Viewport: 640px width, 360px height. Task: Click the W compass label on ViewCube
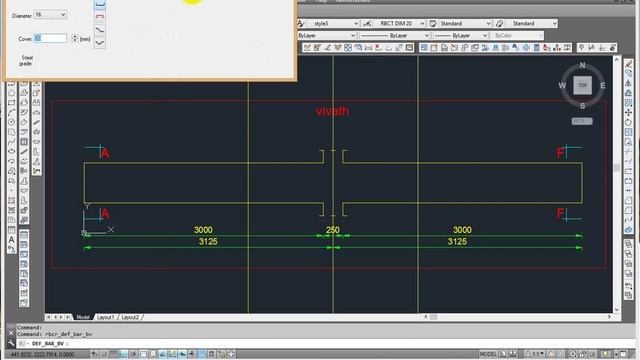coord(562,85)
